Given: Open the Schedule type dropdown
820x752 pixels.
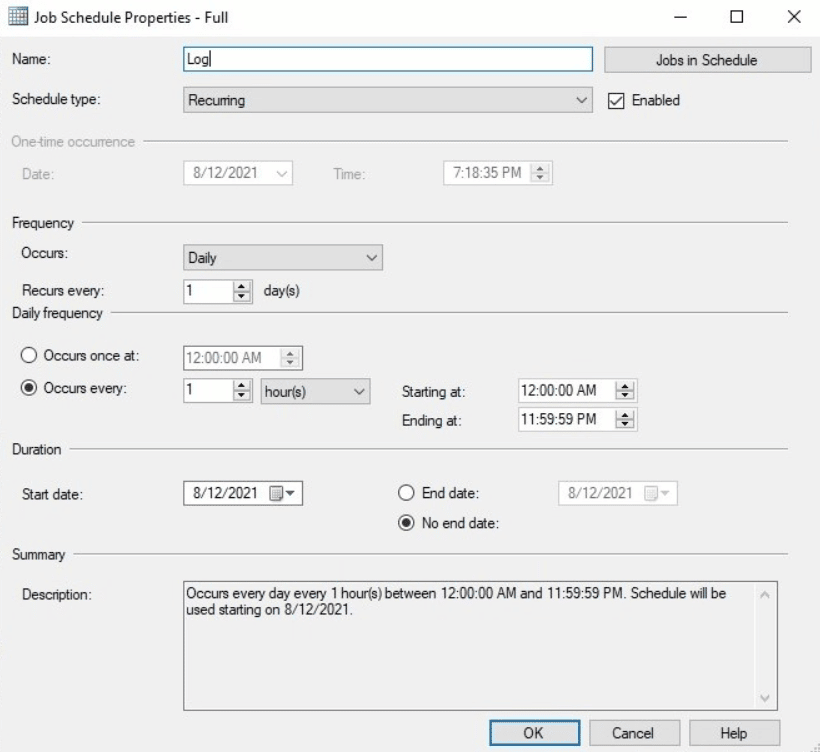Looking at the screenshot, I should point(388,100).
